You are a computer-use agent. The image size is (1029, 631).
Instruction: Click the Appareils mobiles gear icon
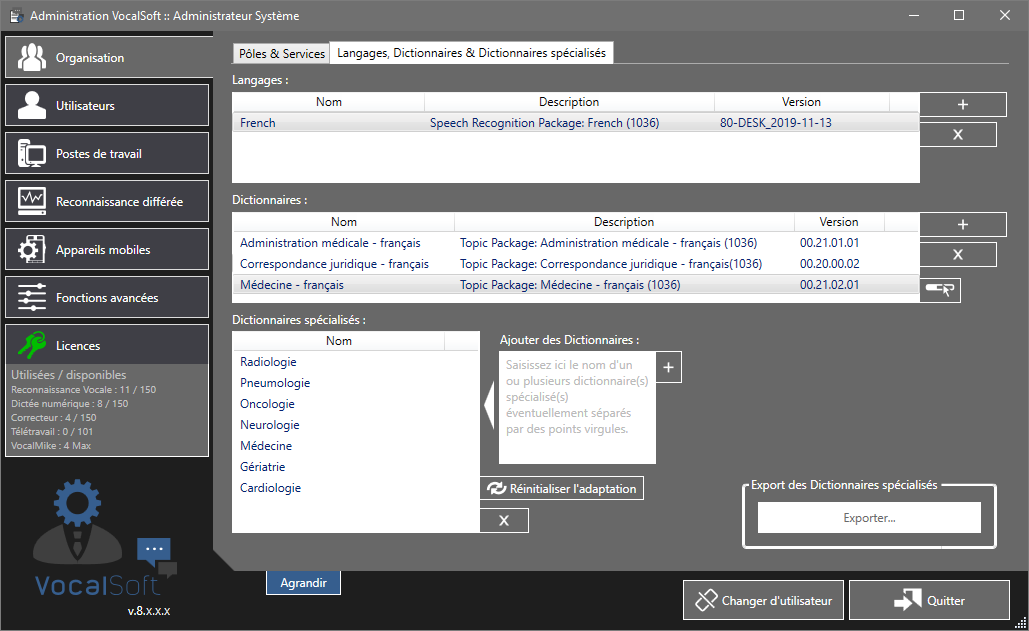pyautogui.click(x=32, y=249)
